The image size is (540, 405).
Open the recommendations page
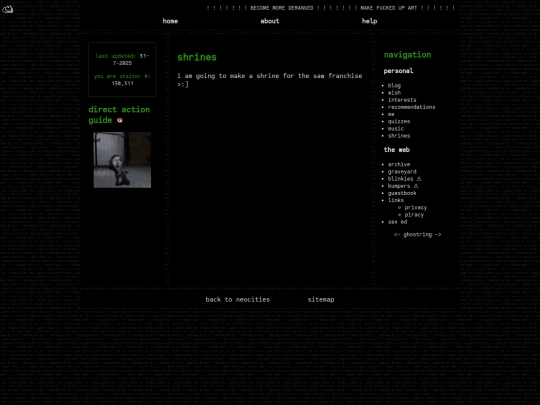[411, 107]
